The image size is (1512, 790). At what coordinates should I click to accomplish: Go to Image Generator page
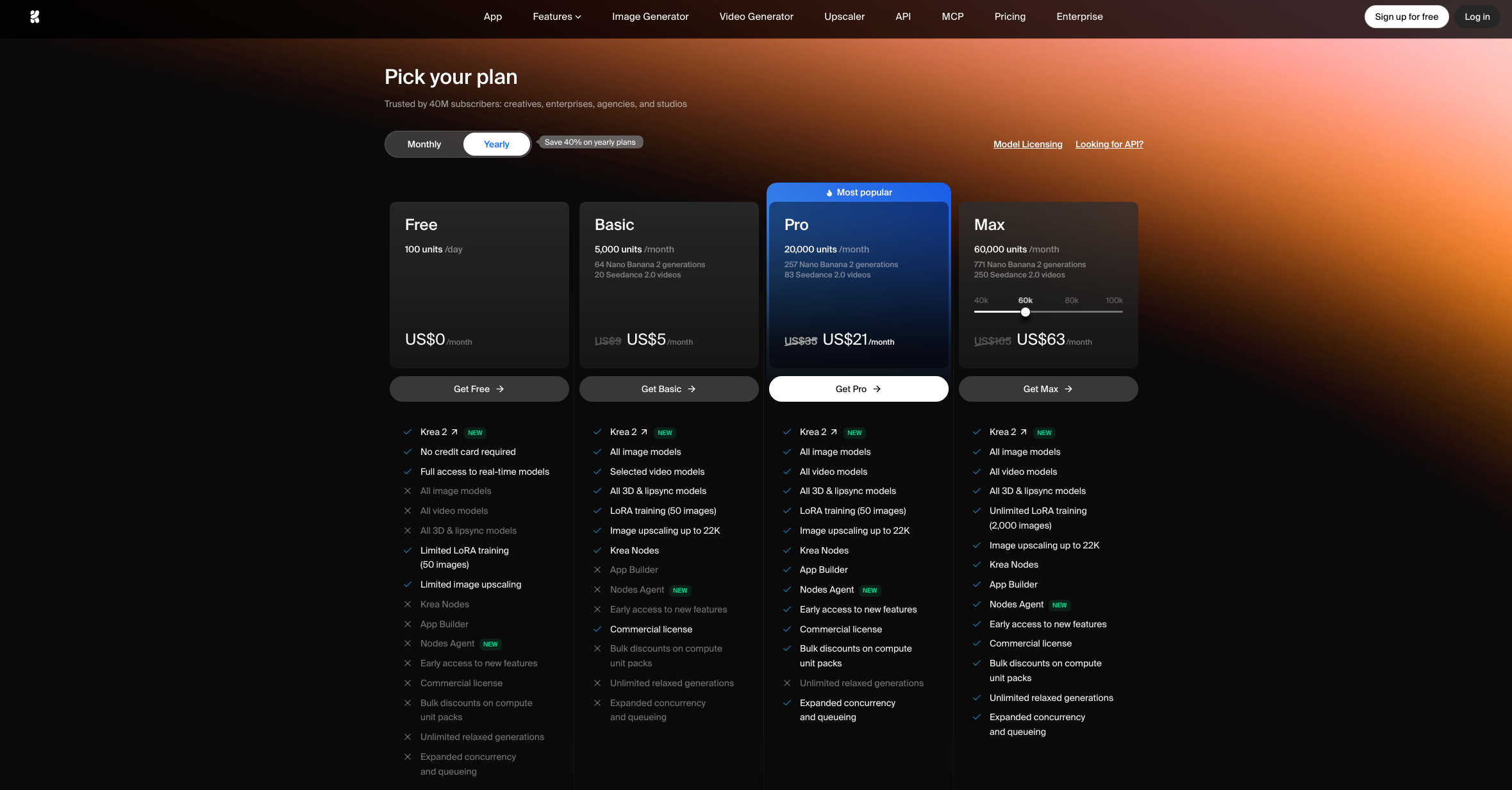pyautogui.click(x=651, y=17)
